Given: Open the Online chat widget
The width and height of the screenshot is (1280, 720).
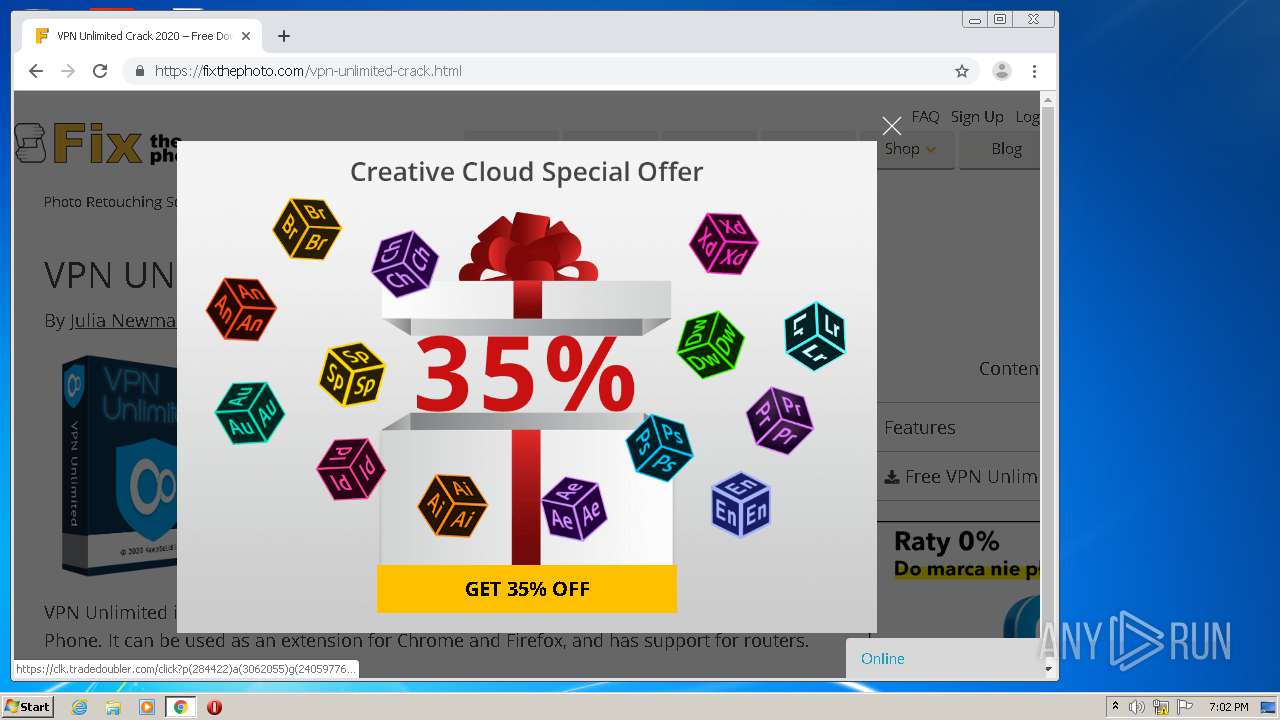Looking at the screenshot, I should [943, 658].
